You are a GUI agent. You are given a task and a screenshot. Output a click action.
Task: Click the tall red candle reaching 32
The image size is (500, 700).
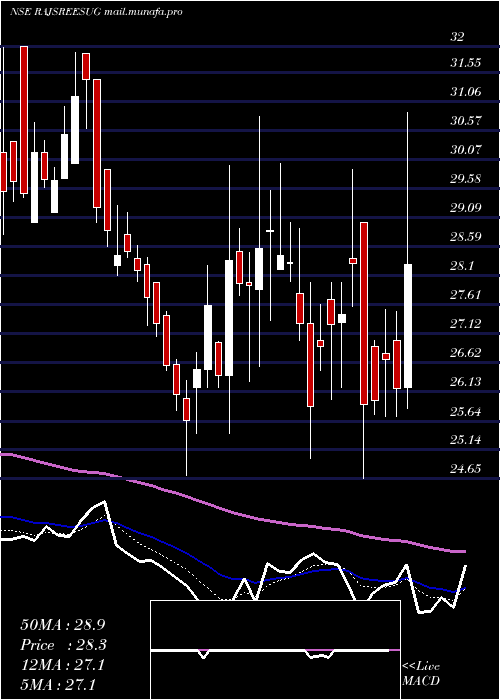tap(24, 120)
